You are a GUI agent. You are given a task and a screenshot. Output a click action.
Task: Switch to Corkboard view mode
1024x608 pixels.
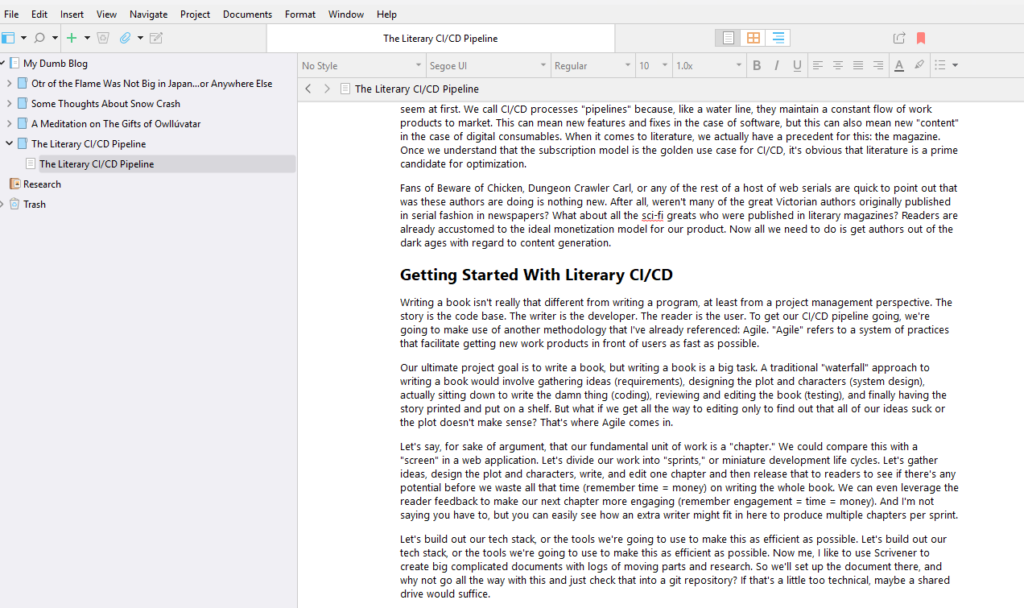pyautogui.click(x=753, y=38)
